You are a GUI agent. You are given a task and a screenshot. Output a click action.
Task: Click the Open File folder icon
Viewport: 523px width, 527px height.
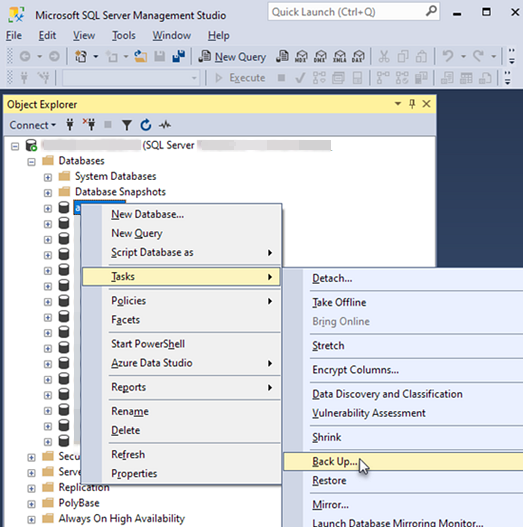[x=140, y=56]
